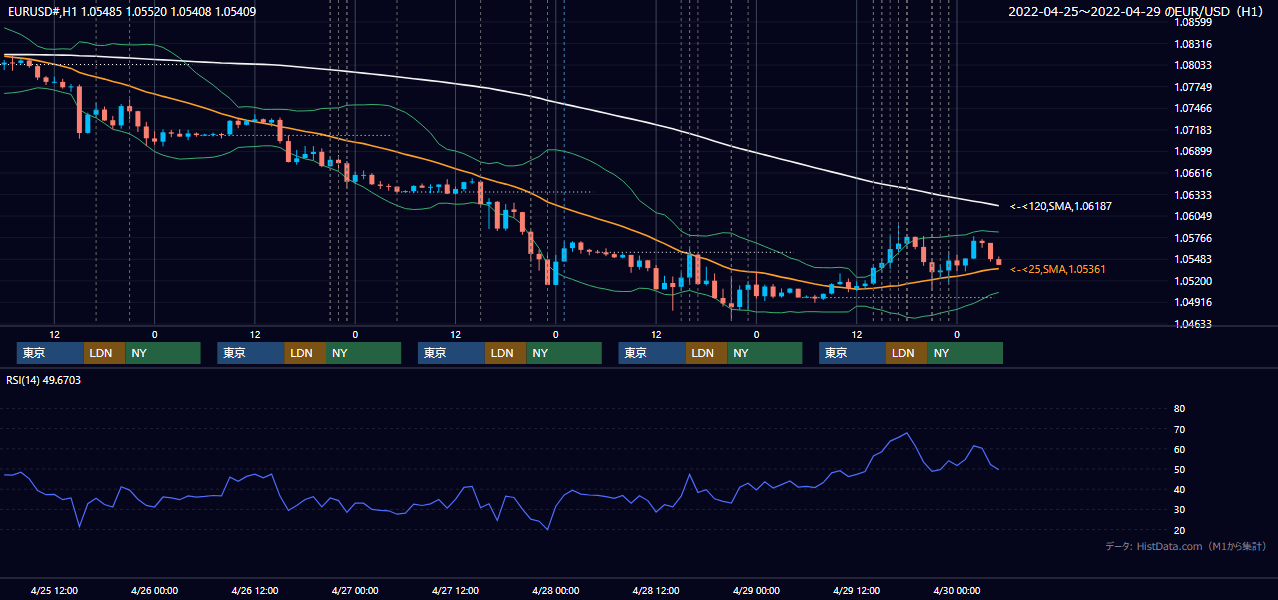Select the 4/30 00:00 date label
This screenshot has height=600, width=1278.
coord(956,590)
